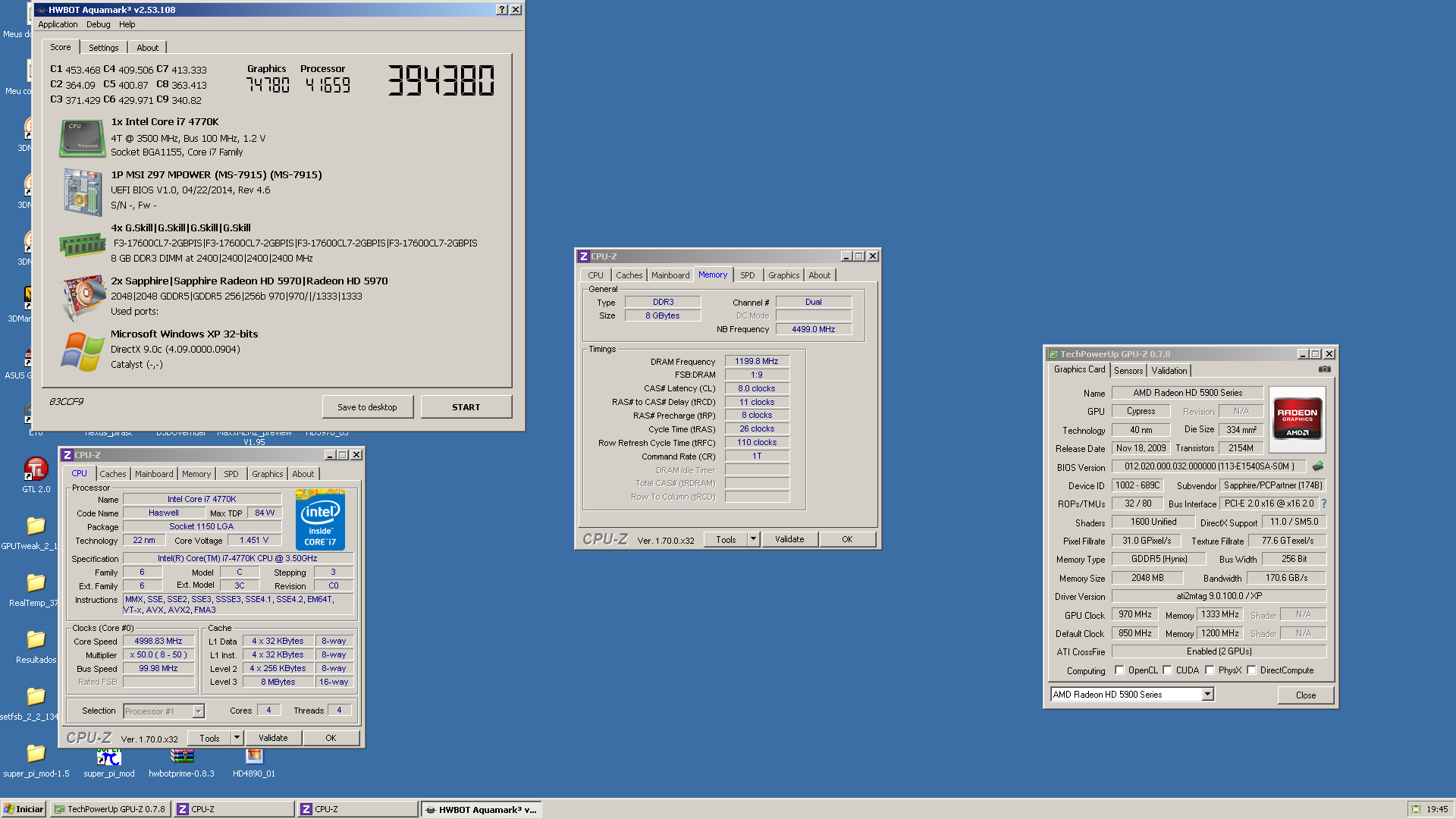This screenshot has height=819, width=1456.
Task: Open the SPD tab in the CPU-Z memory window
Action: (x=748, y=275)
